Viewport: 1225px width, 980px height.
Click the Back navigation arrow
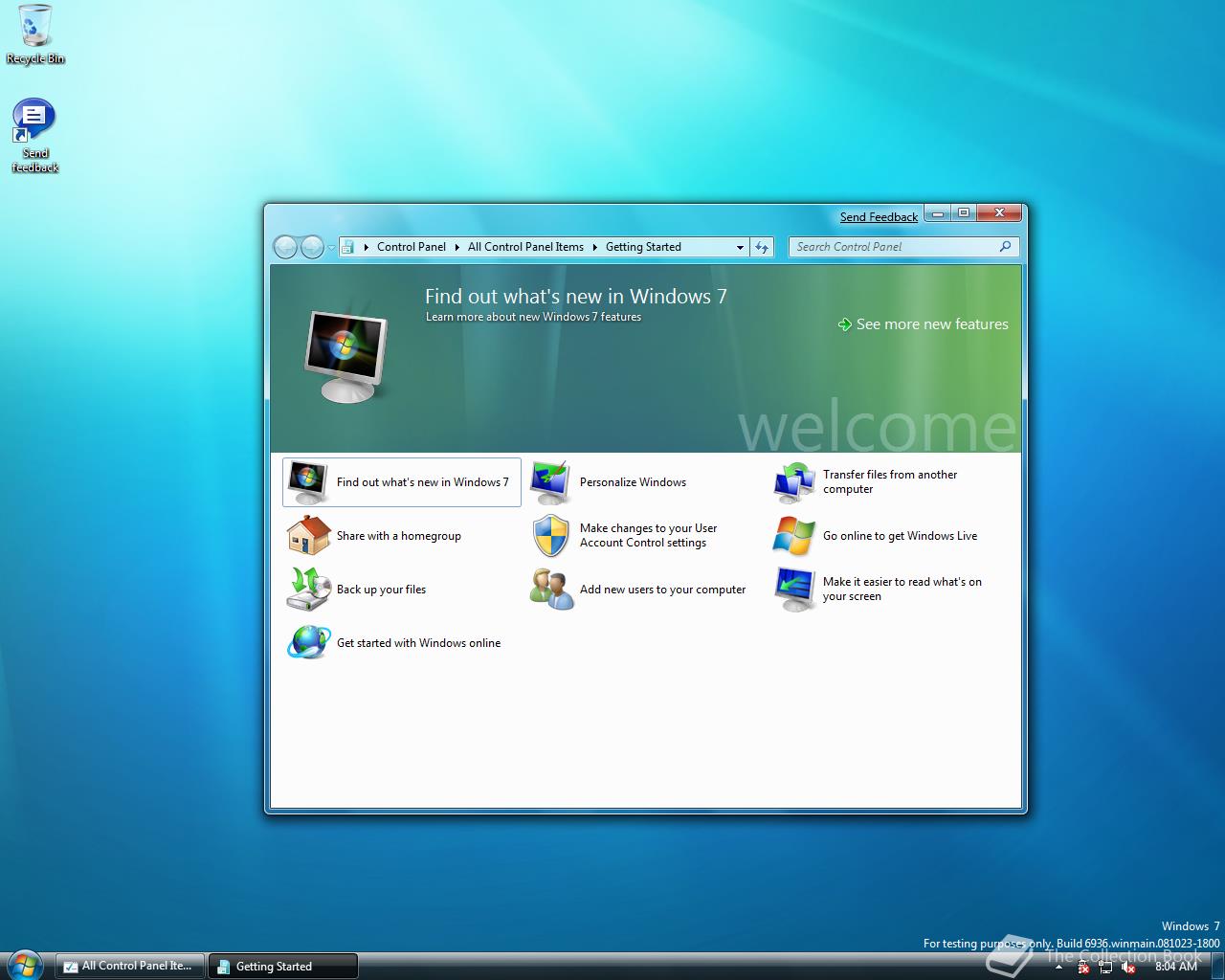(x=285, y=247)
